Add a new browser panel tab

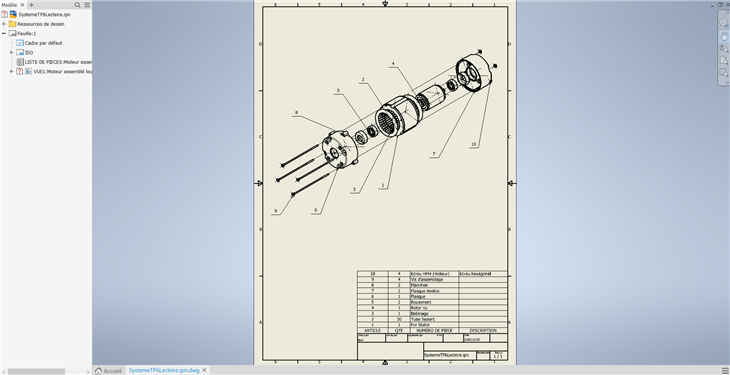click(32, 5)
